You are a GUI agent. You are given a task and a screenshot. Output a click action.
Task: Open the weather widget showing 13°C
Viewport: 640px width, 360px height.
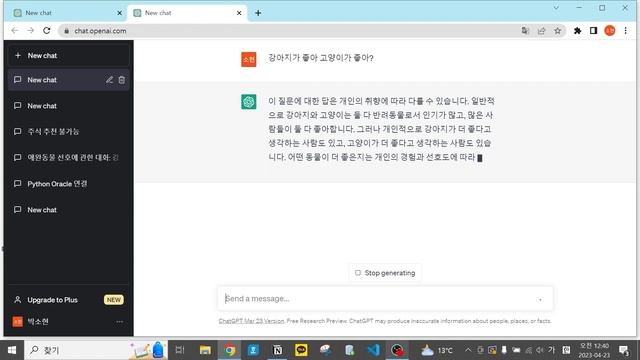click(437, 350)
